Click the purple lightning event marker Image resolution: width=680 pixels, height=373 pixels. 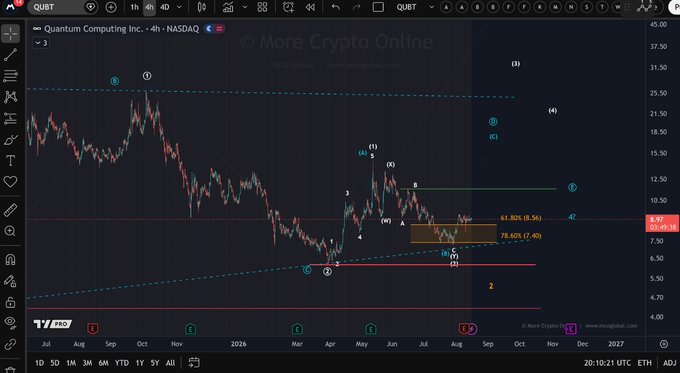[472, 329]
